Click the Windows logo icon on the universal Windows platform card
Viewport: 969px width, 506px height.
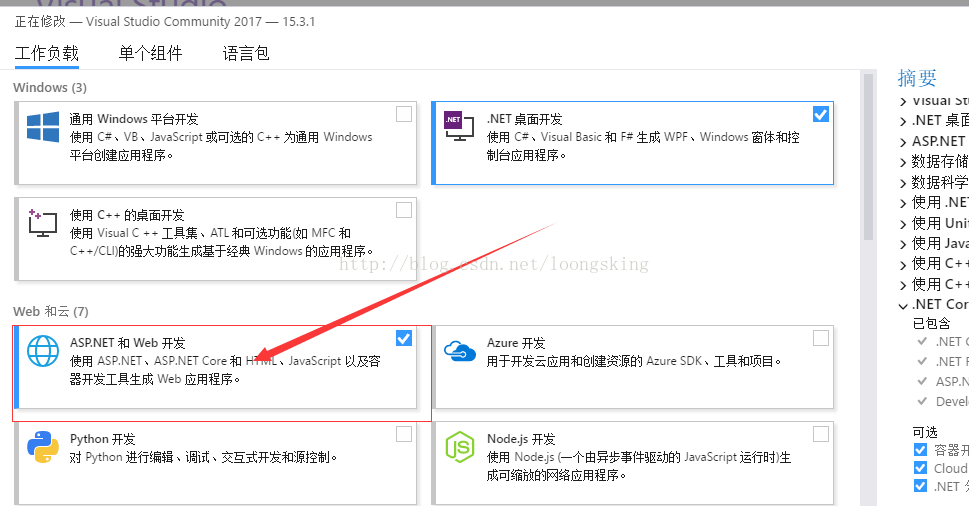43,127
